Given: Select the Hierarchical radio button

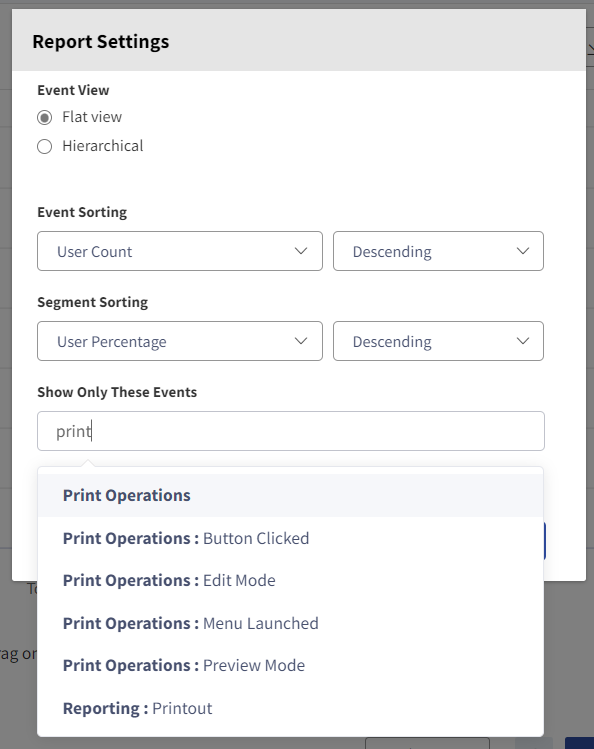Looking at the screenshot, I should pyautogui.click(x=45, y=146).
